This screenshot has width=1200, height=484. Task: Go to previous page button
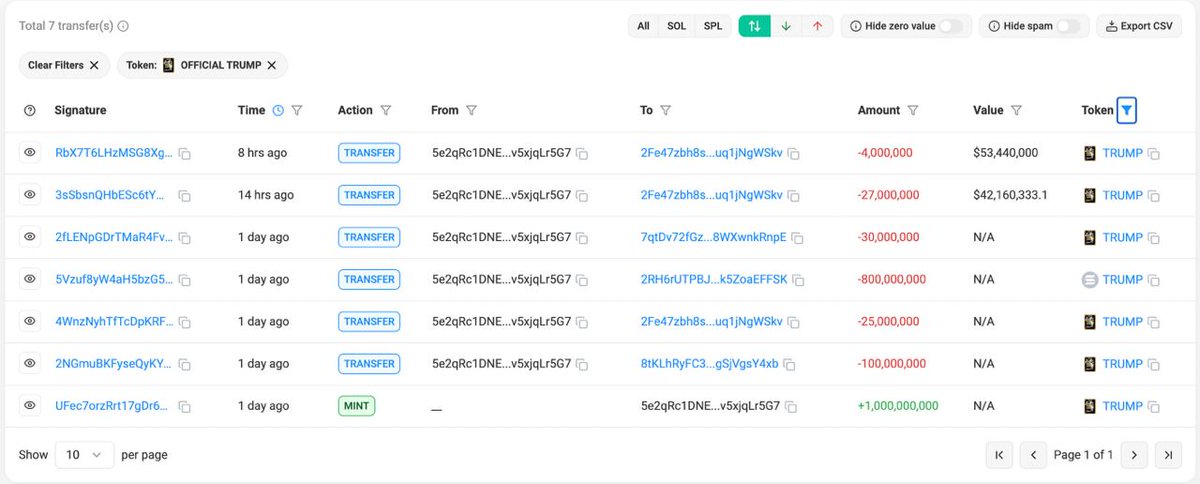click(1033, 455)
